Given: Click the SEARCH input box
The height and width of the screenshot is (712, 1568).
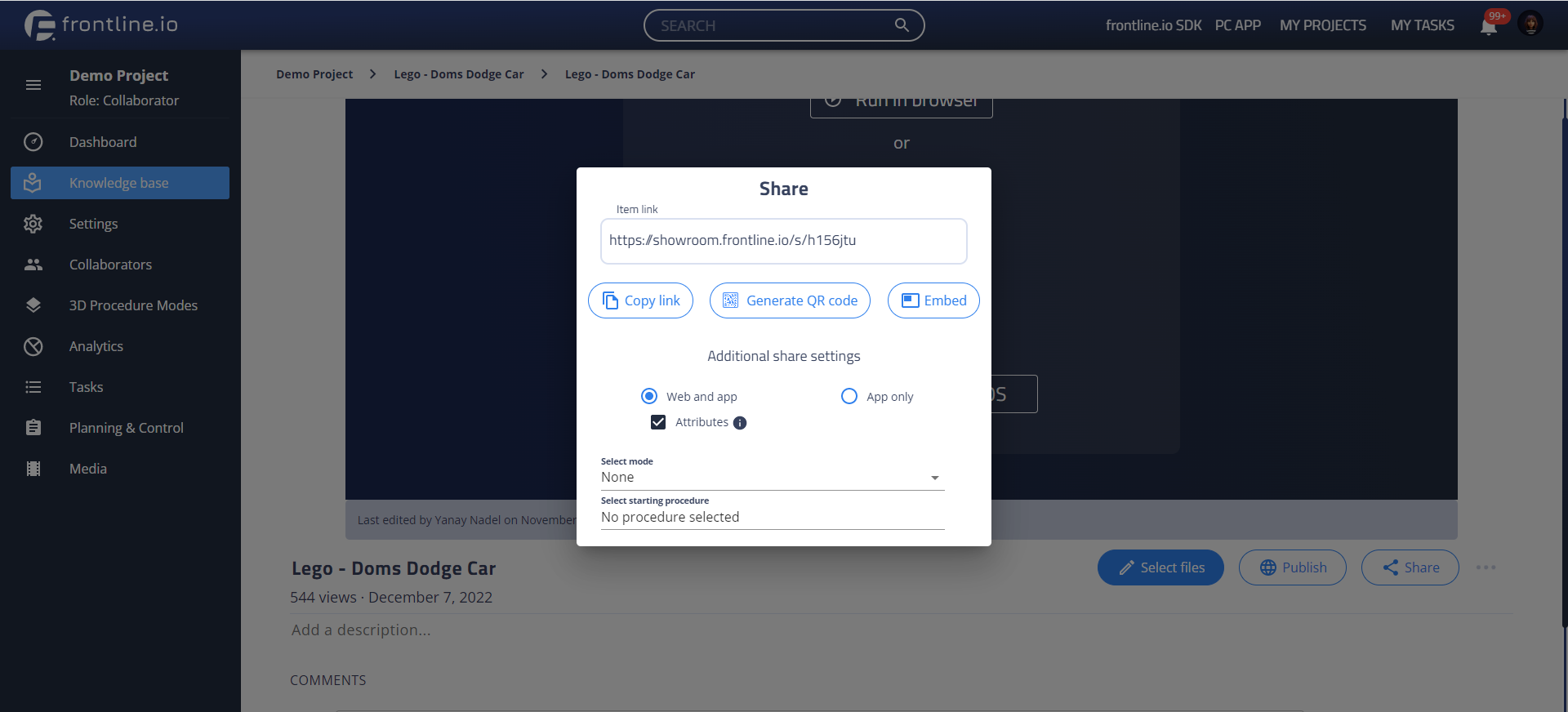Looking at the screenshot, I should point(784,25).
